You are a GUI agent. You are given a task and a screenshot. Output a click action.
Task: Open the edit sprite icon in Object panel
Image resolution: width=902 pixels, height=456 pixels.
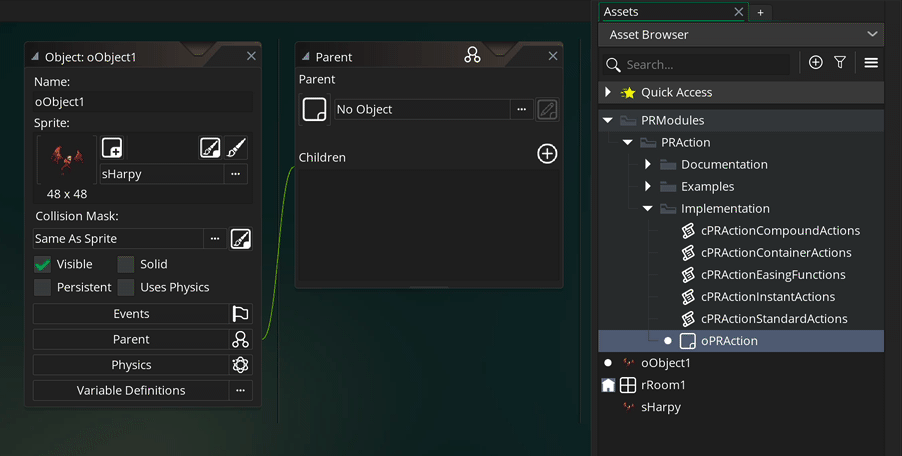pos(210,148)
